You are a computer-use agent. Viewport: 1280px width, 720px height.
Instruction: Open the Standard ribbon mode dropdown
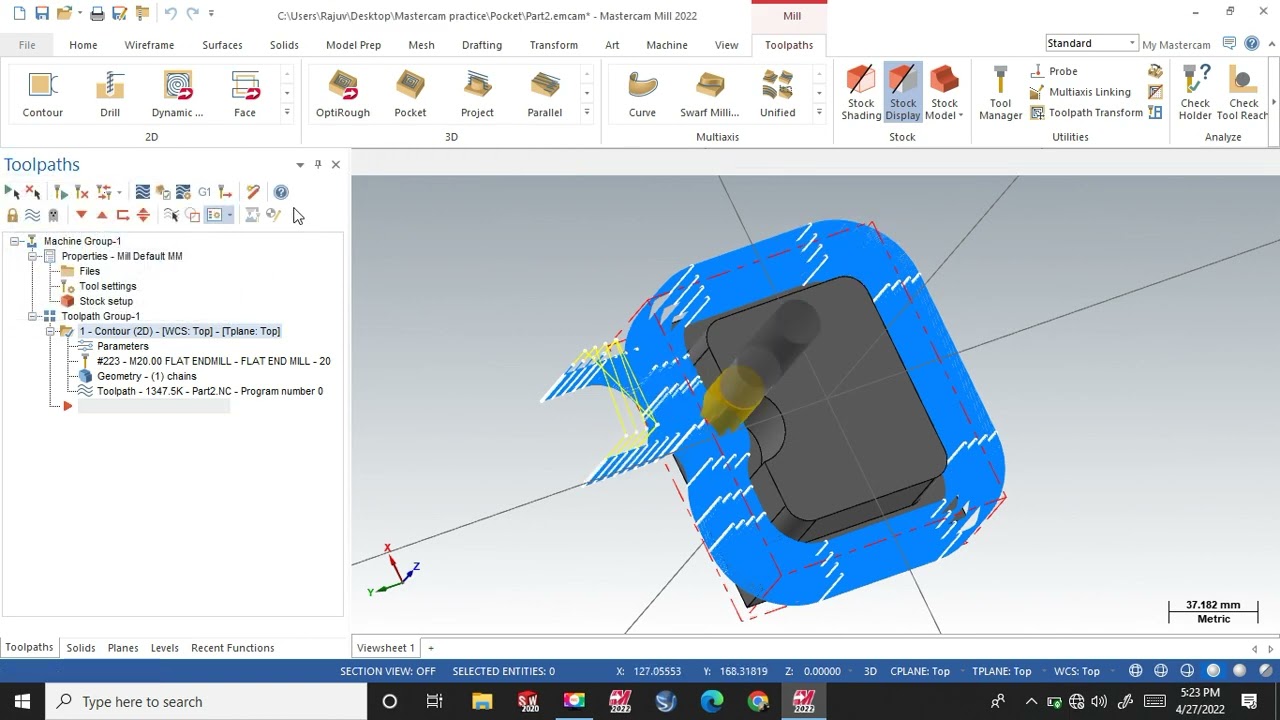tap(1132, 44)
